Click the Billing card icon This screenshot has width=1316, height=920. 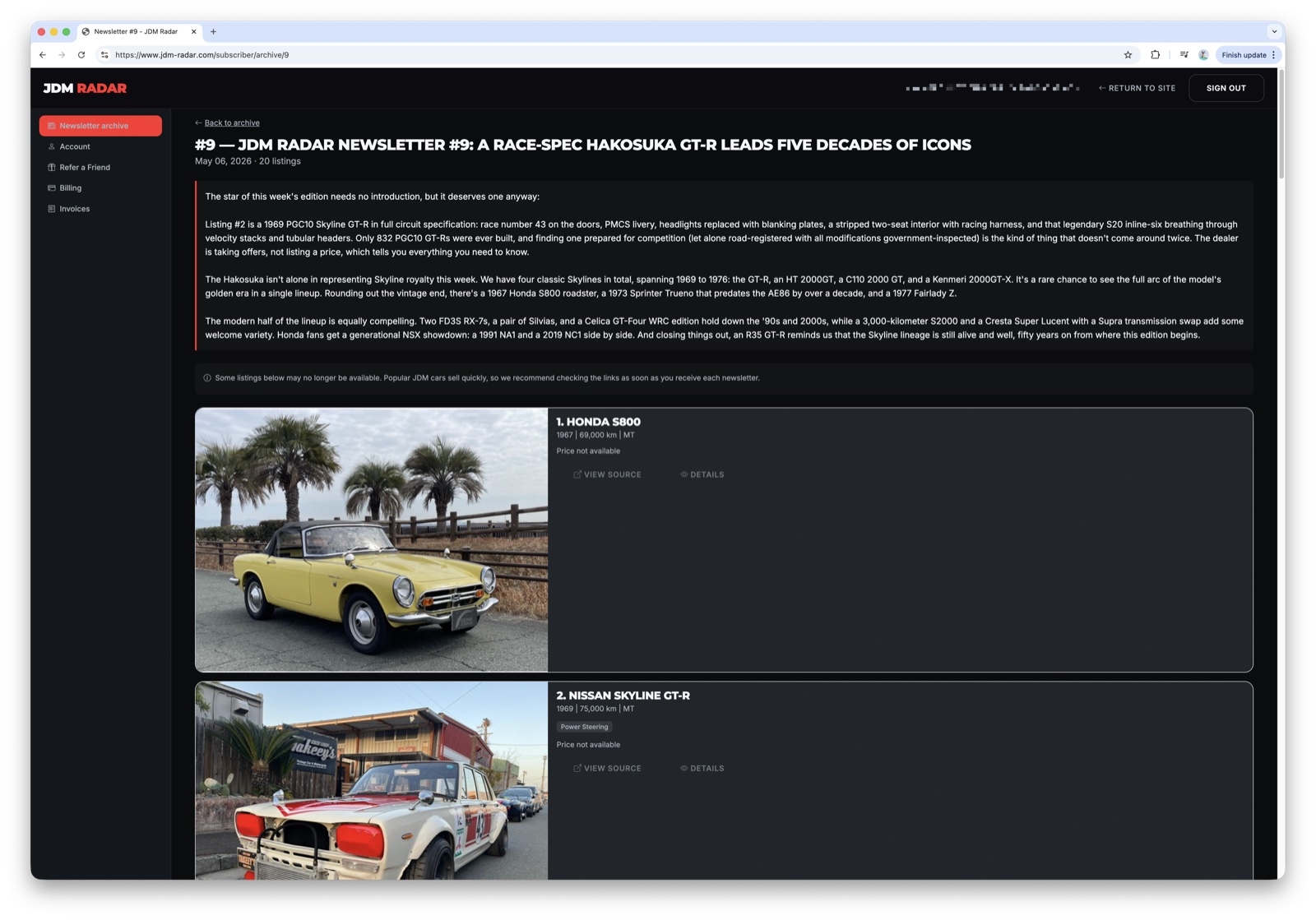[51, 187]
